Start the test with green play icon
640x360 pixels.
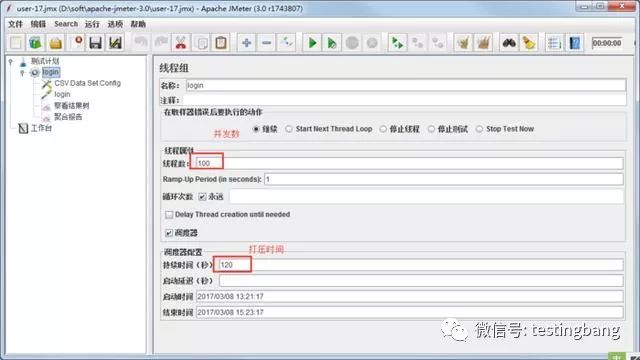coord(312,43)
